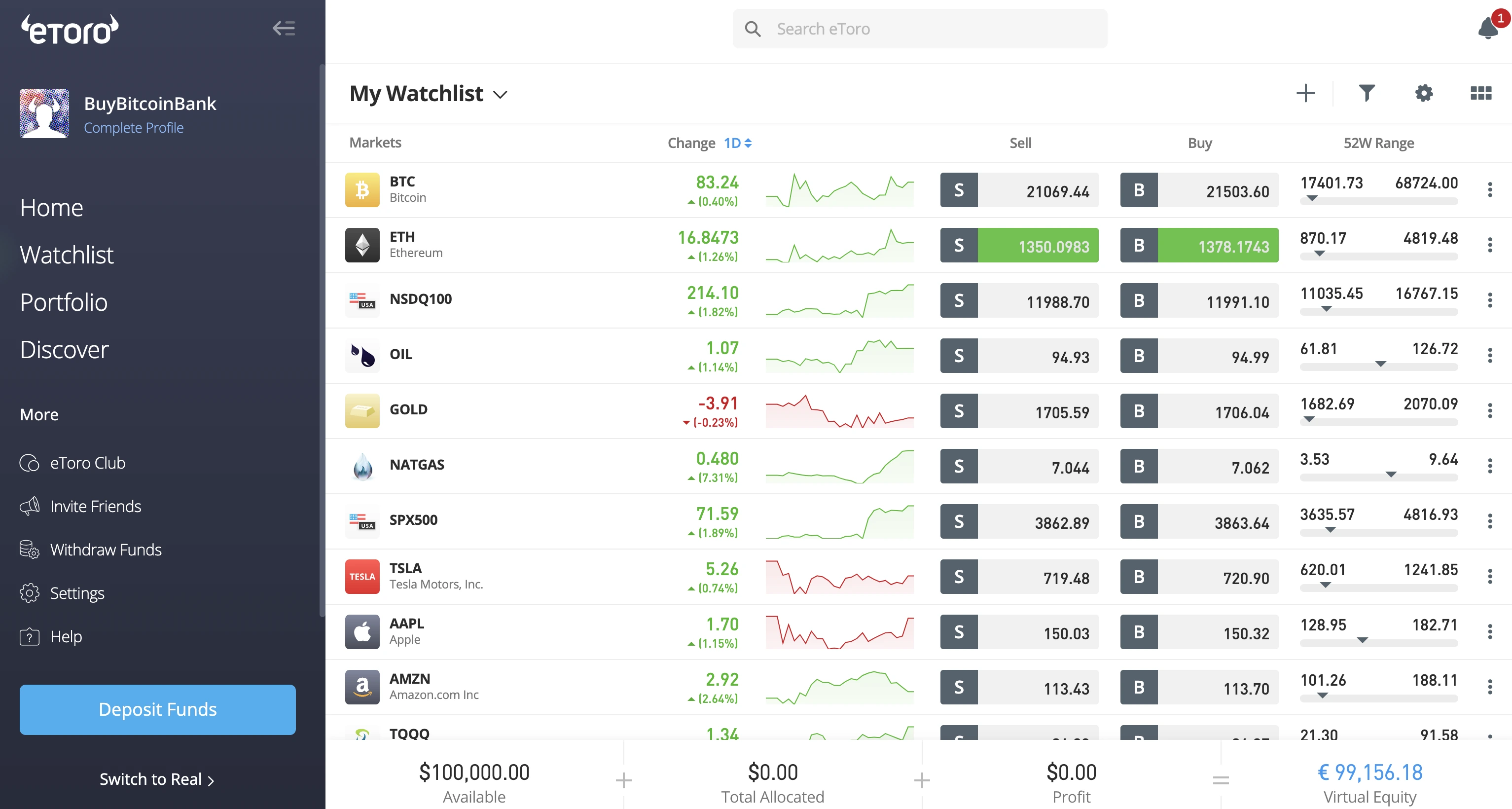Image resolution: width=1512 pixels, height=809 pixels.
Task: Open the watchlist filter funnel
Action: [x=1367, y=93]
